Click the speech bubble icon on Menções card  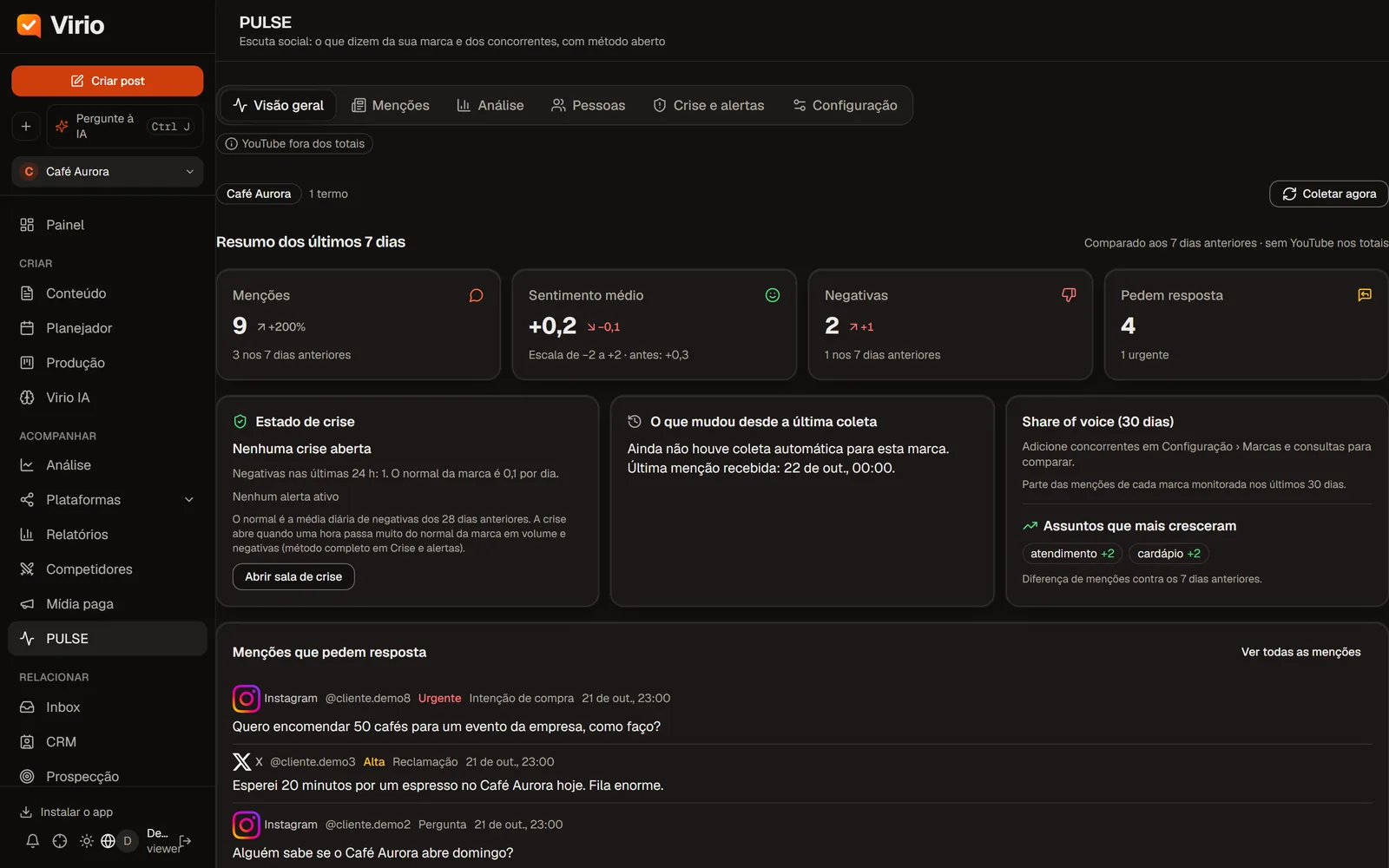pos(477,296)
